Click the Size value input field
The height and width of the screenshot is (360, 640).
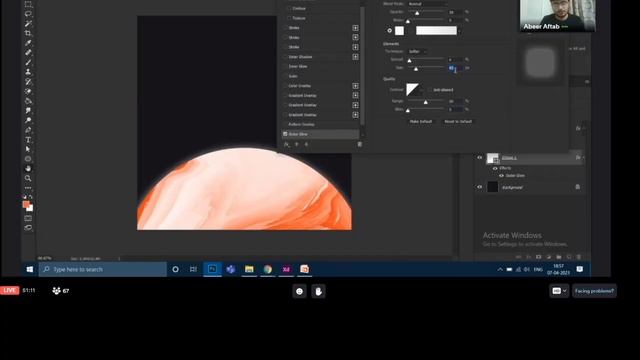(455, 68)
